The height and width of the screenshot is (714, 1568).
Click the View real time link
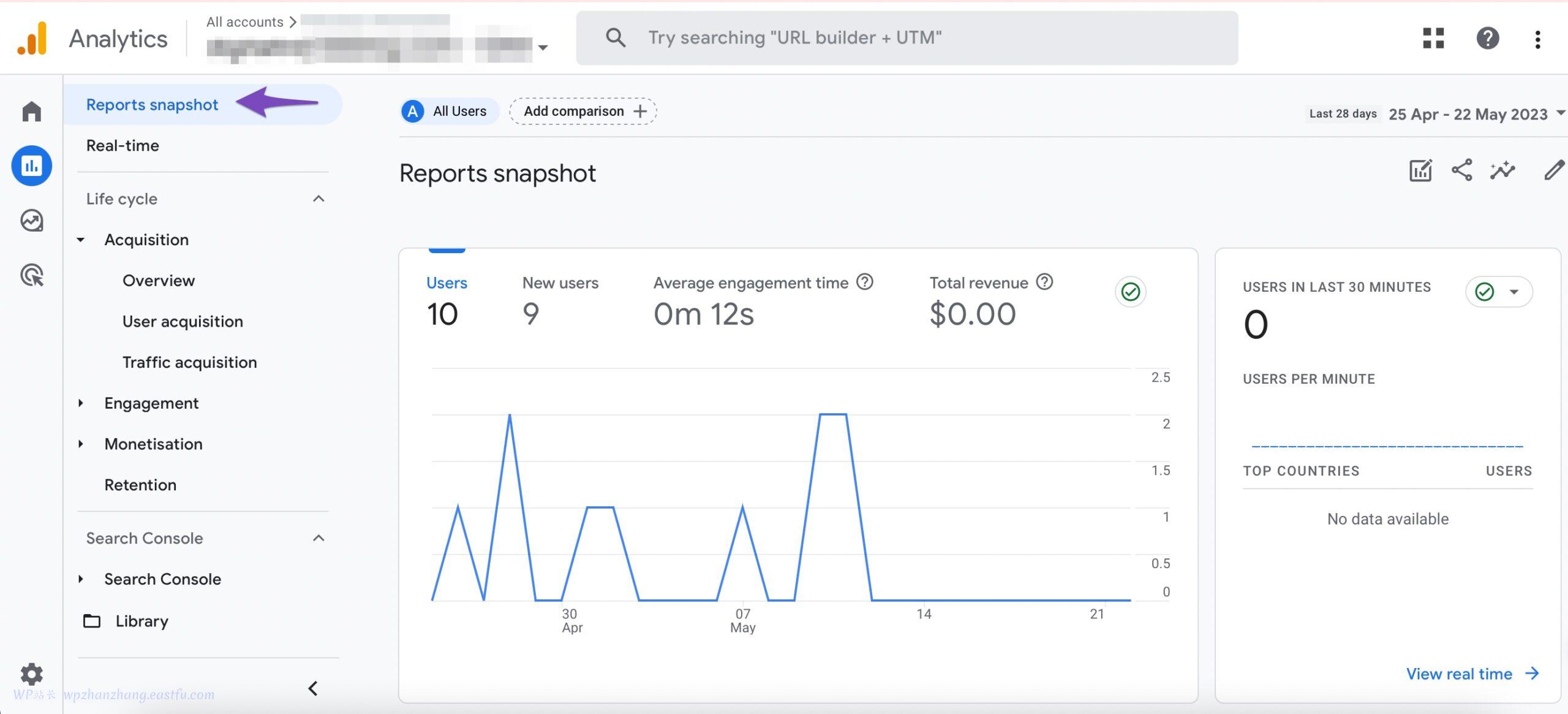coord(1460,674)
